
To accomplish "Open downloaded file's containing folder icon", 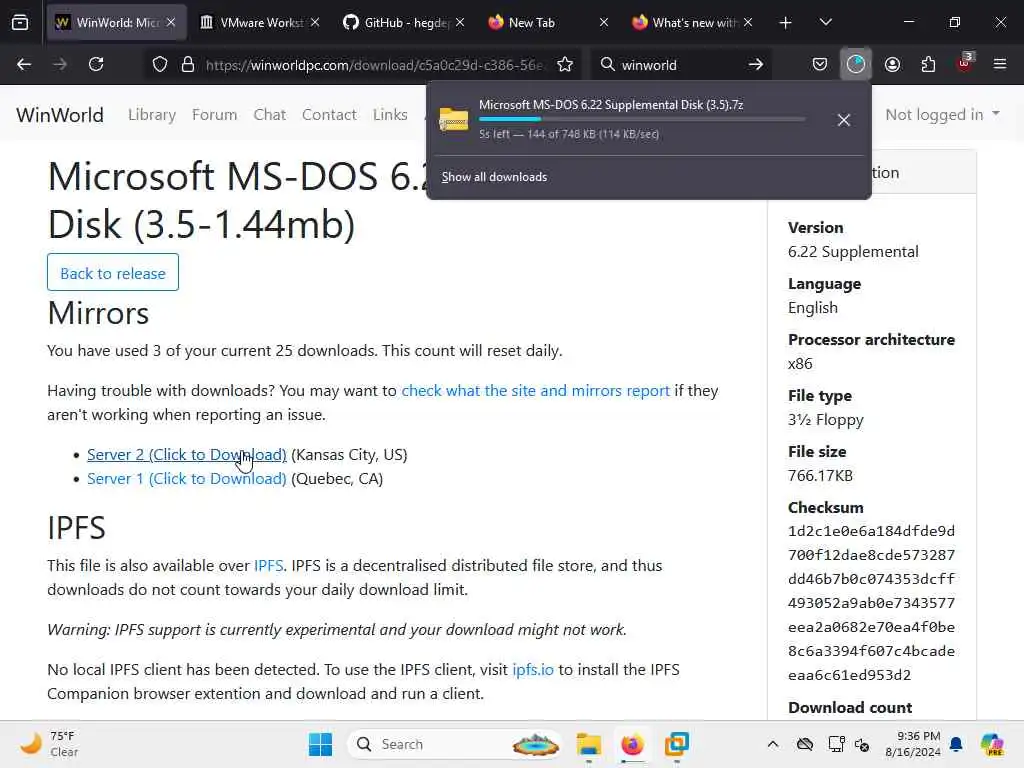I will coord(454,120).
